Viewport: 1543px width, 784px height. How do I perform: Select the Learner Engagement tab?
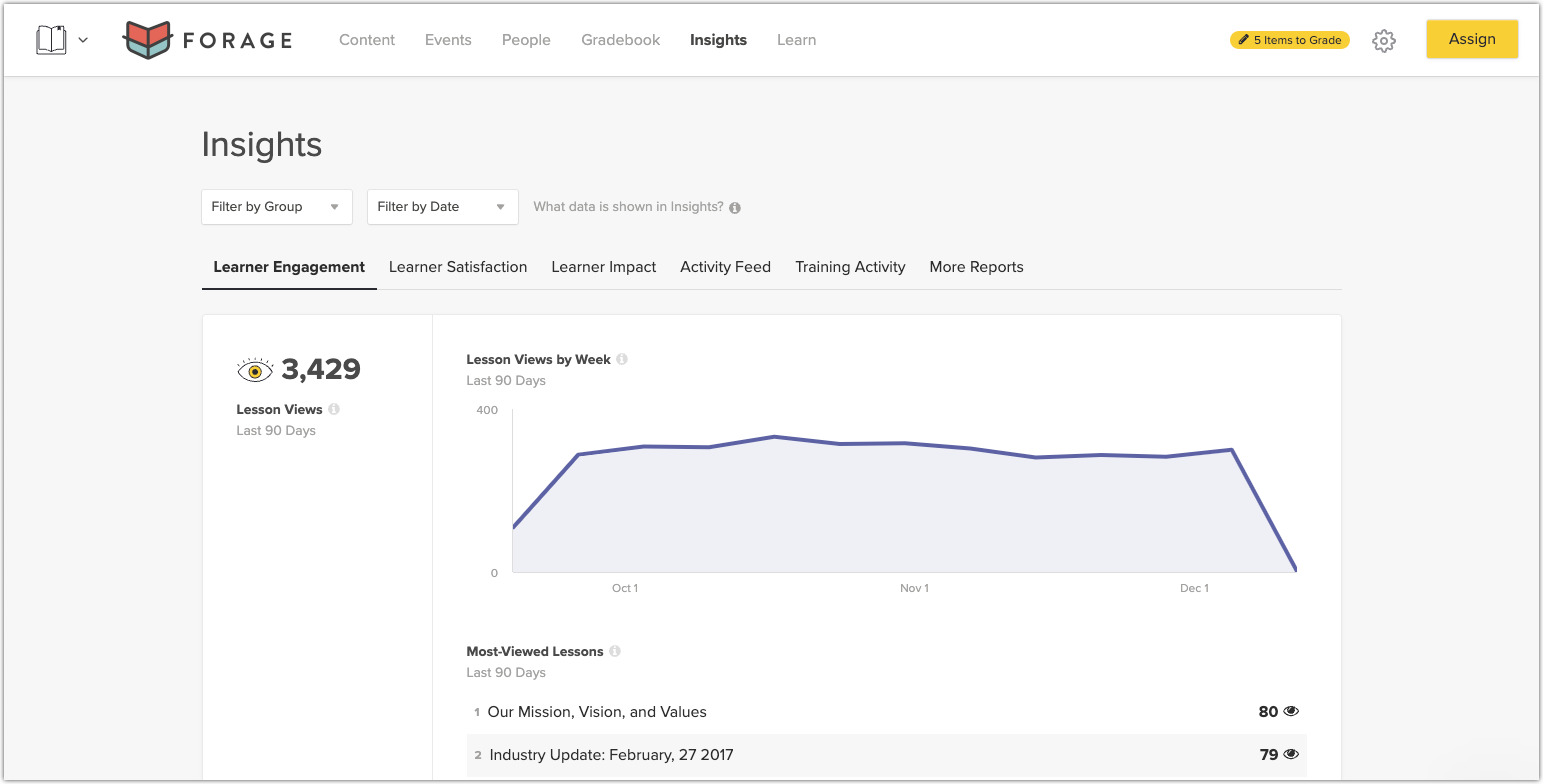click(x=289, y=267)
